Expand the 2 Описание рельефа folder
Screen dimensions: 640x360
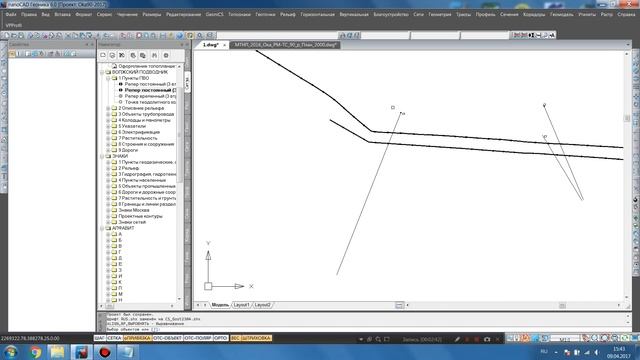click(108, 108)
